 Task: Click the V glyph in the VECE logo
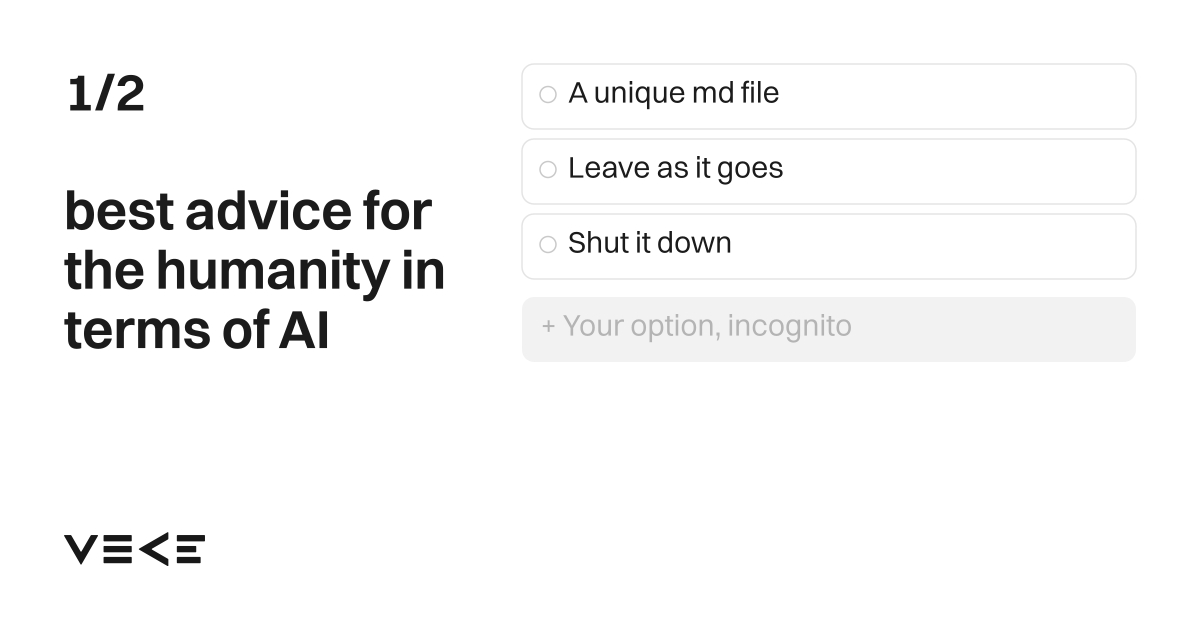coord(81,549)
